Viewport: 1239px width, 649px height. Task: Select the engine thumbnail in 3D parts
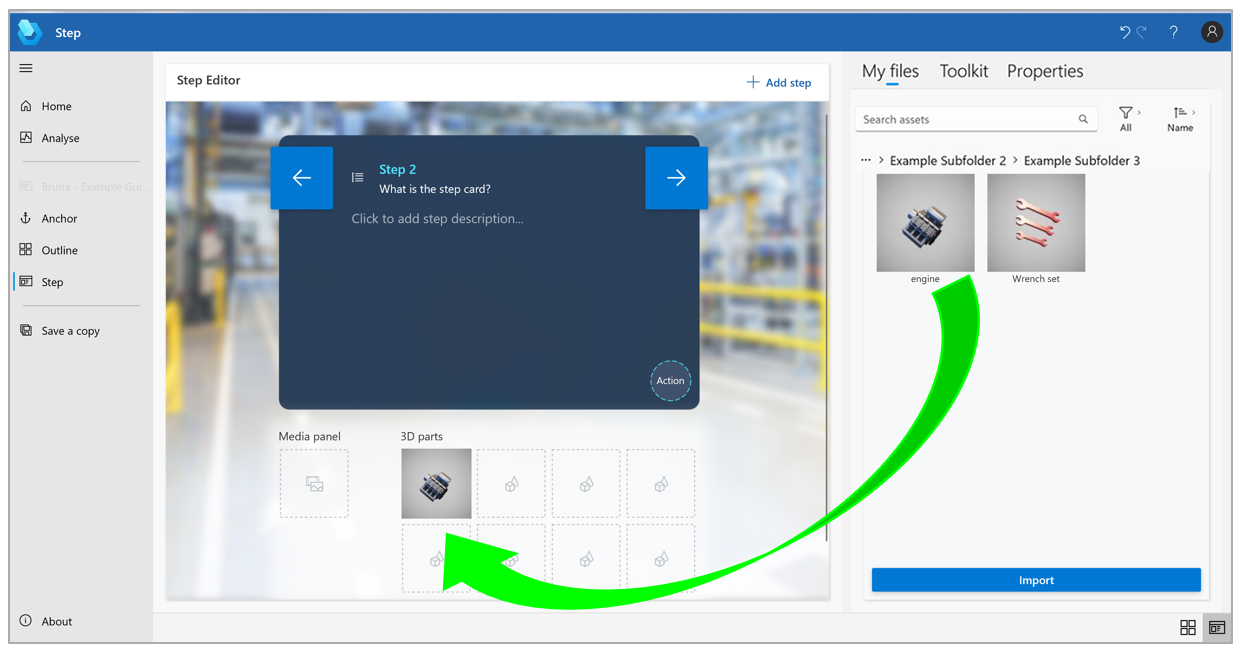(x=436, y=483)
